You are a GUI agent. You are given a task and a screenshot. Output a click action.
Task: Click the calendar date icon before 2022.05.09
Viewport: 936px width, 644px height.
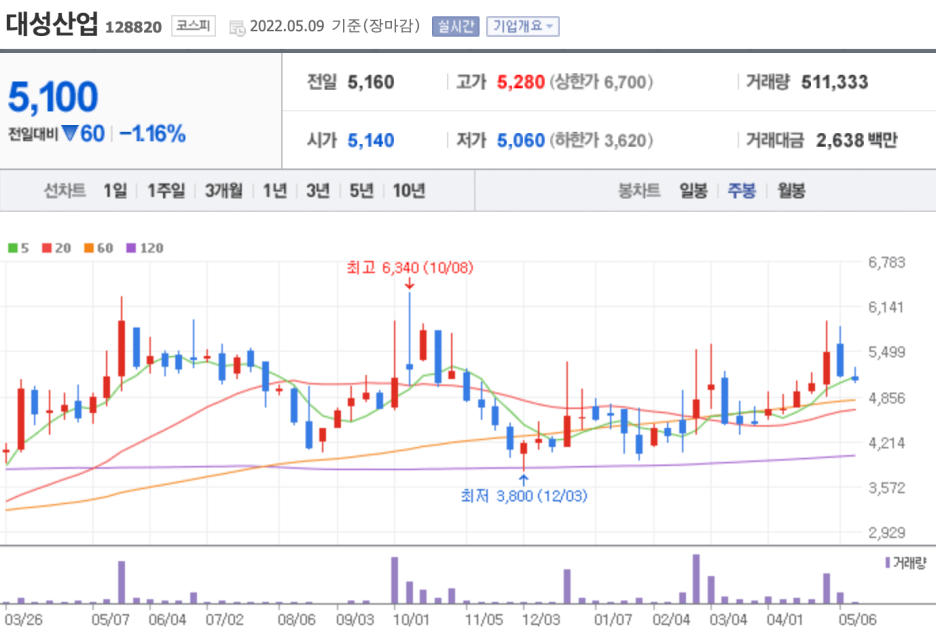coord(237,27)
